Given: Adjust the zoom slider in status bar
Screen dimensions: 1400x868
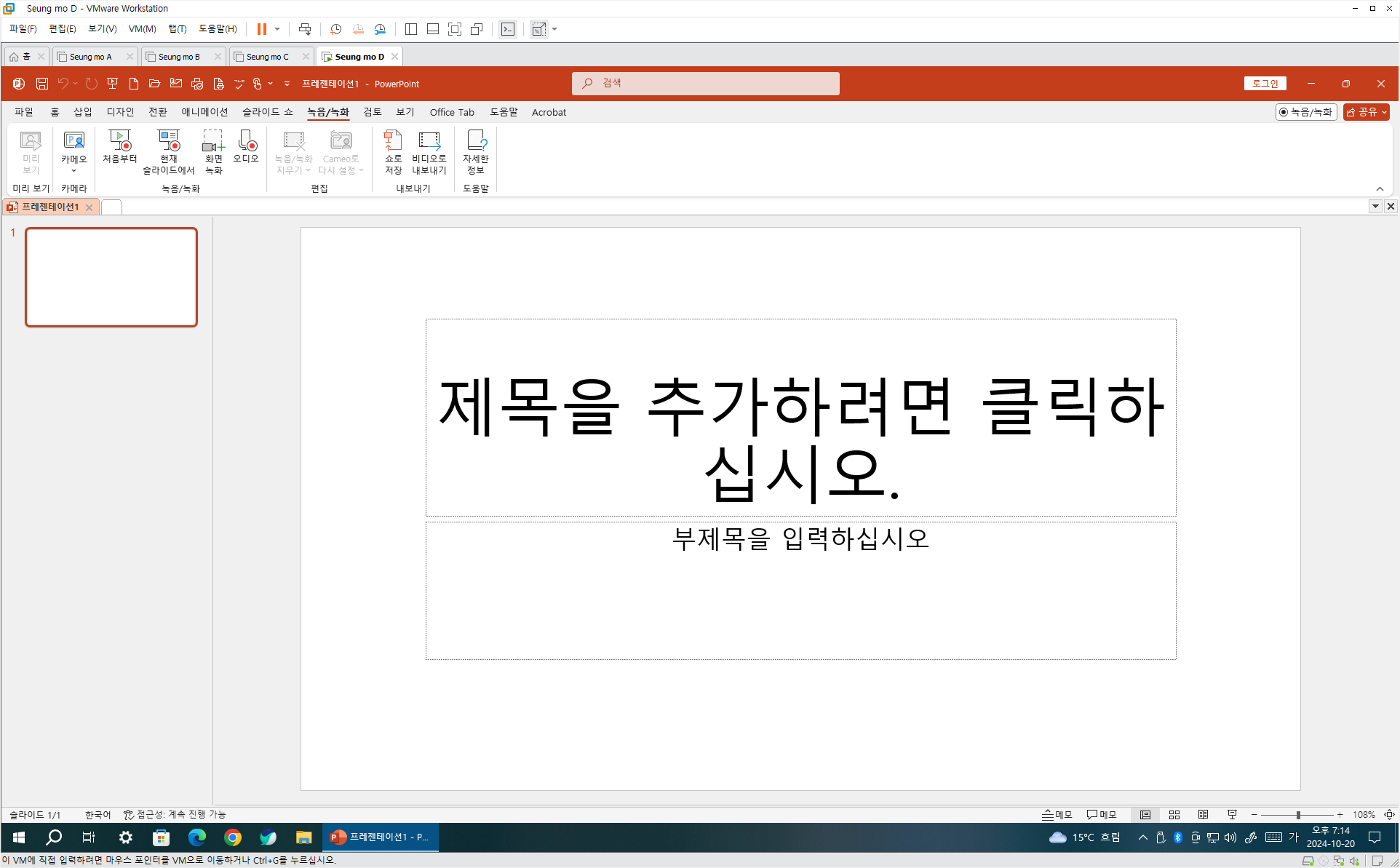Looking at the screenshot, I should [x=1298, y=815].
